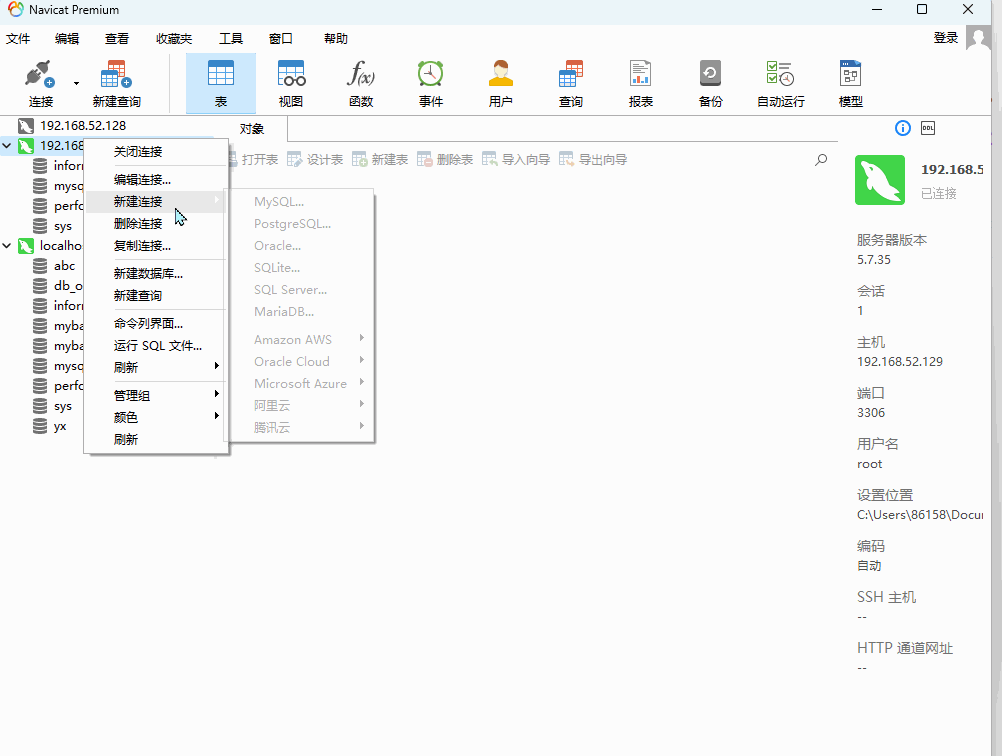Select PostgreSQL... in new connection submenu
This screenshot has width=1002, height=756.
point(302,224)
